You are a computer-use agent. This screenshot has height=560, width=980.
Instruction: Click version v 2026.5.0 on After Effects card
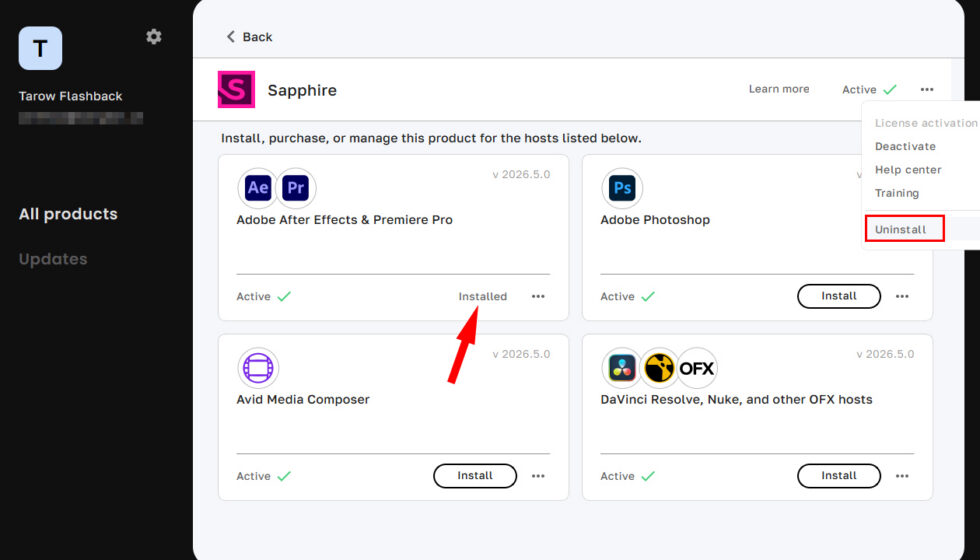pyautogui.click(x=521, y=174)
